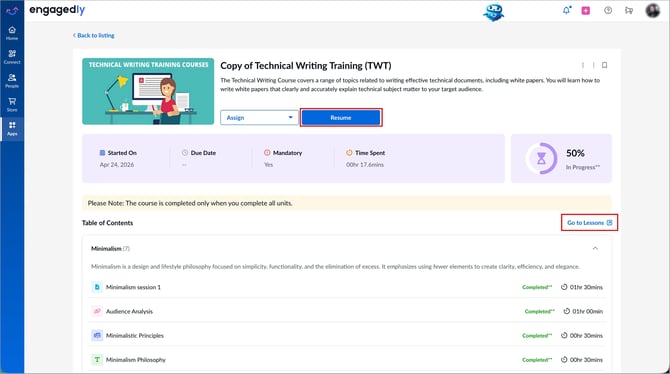
Task: Open the Assign dropdown
Action: pos(259,118)
